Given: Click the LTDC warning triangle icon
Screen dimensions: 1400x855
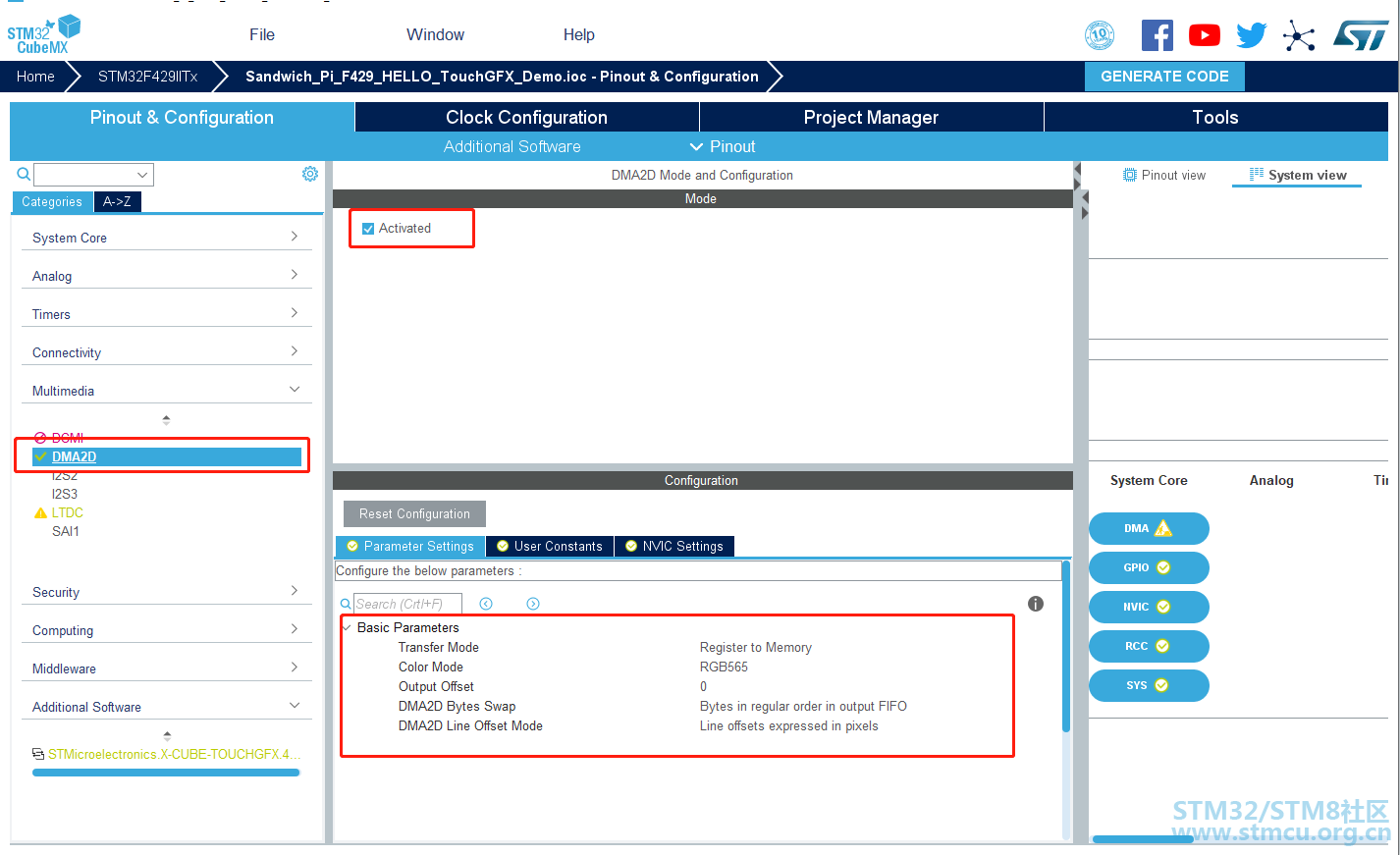Looking at the screenshot, I should [40, 512].
